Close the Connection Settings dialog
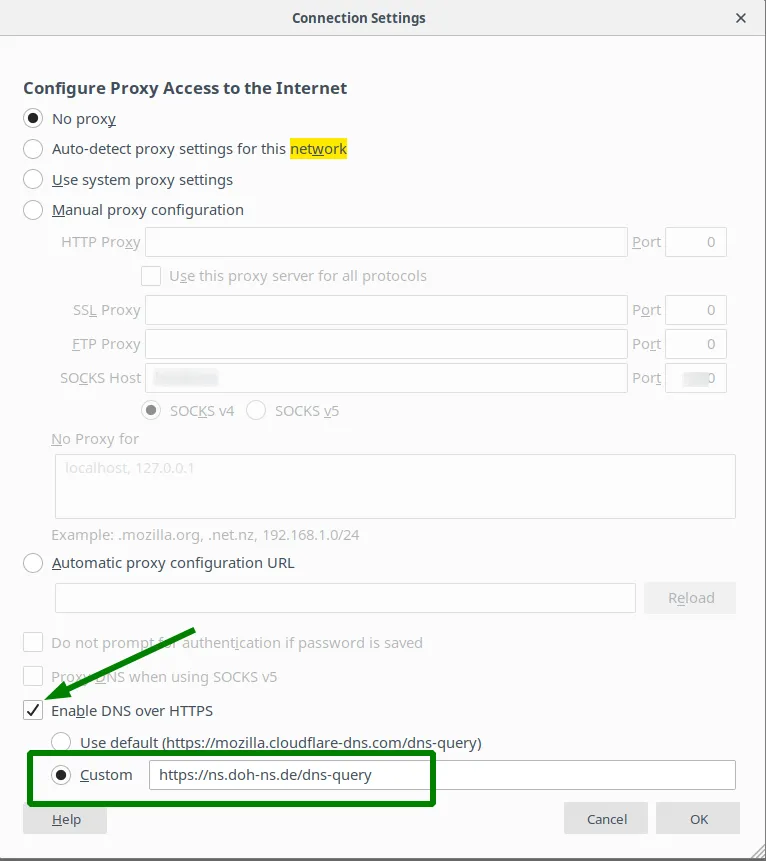 click(x=740, y=18)
